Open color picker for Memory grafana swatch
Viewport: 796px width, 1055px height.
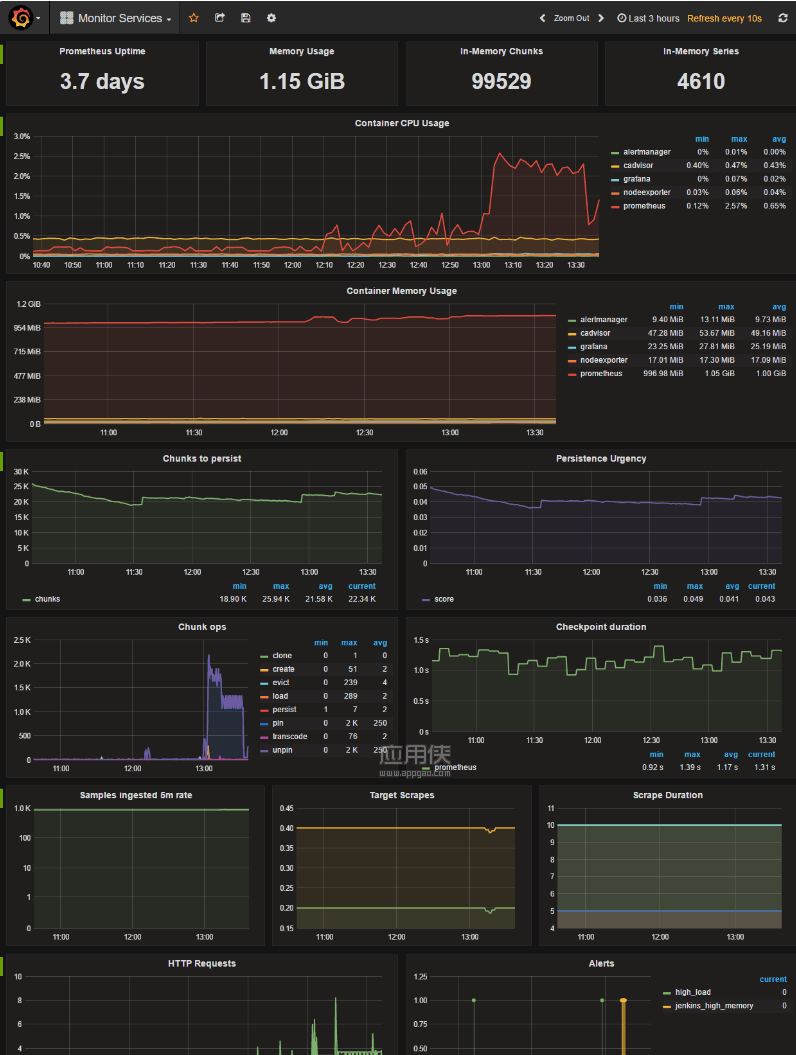point(572,347)
